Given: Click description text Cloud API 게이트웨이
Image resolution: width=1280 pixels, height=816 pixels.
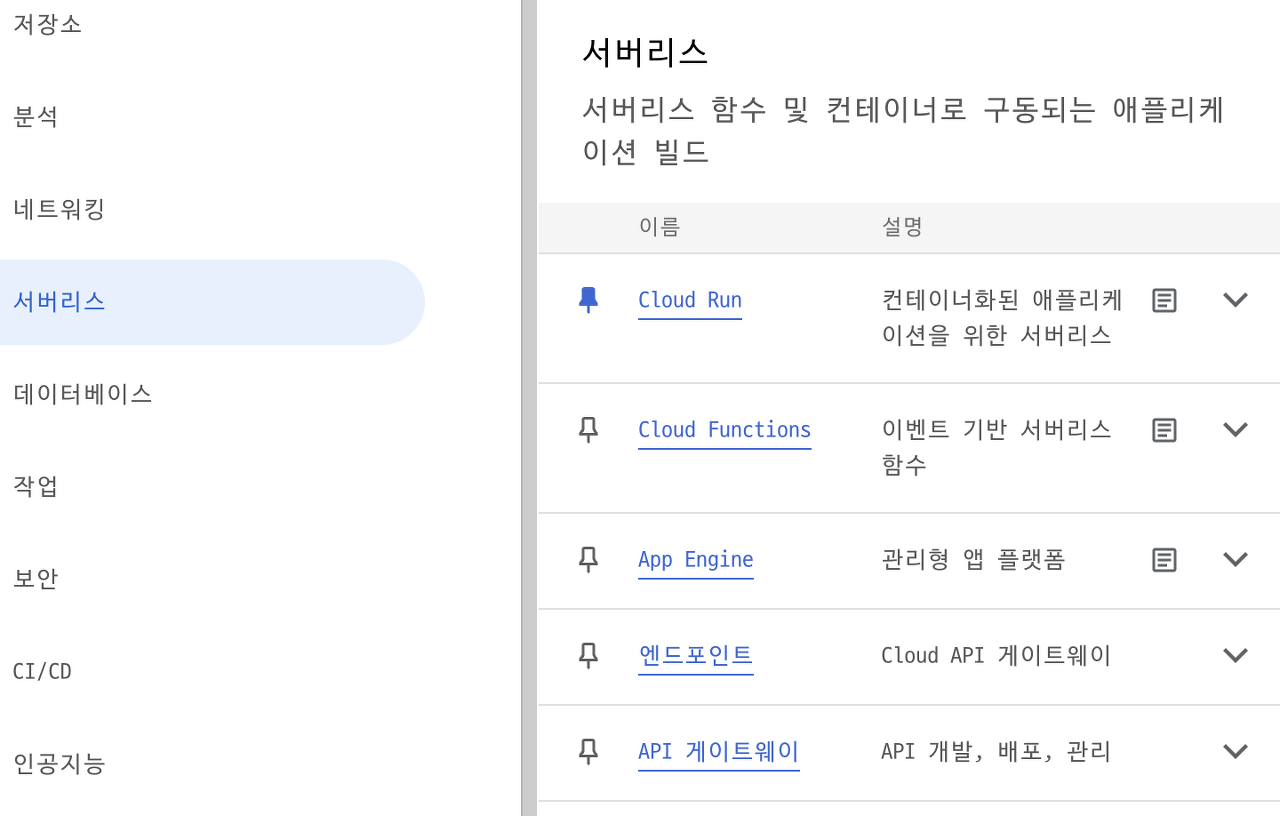Looking at the screenshot, I should click(996, 656).
